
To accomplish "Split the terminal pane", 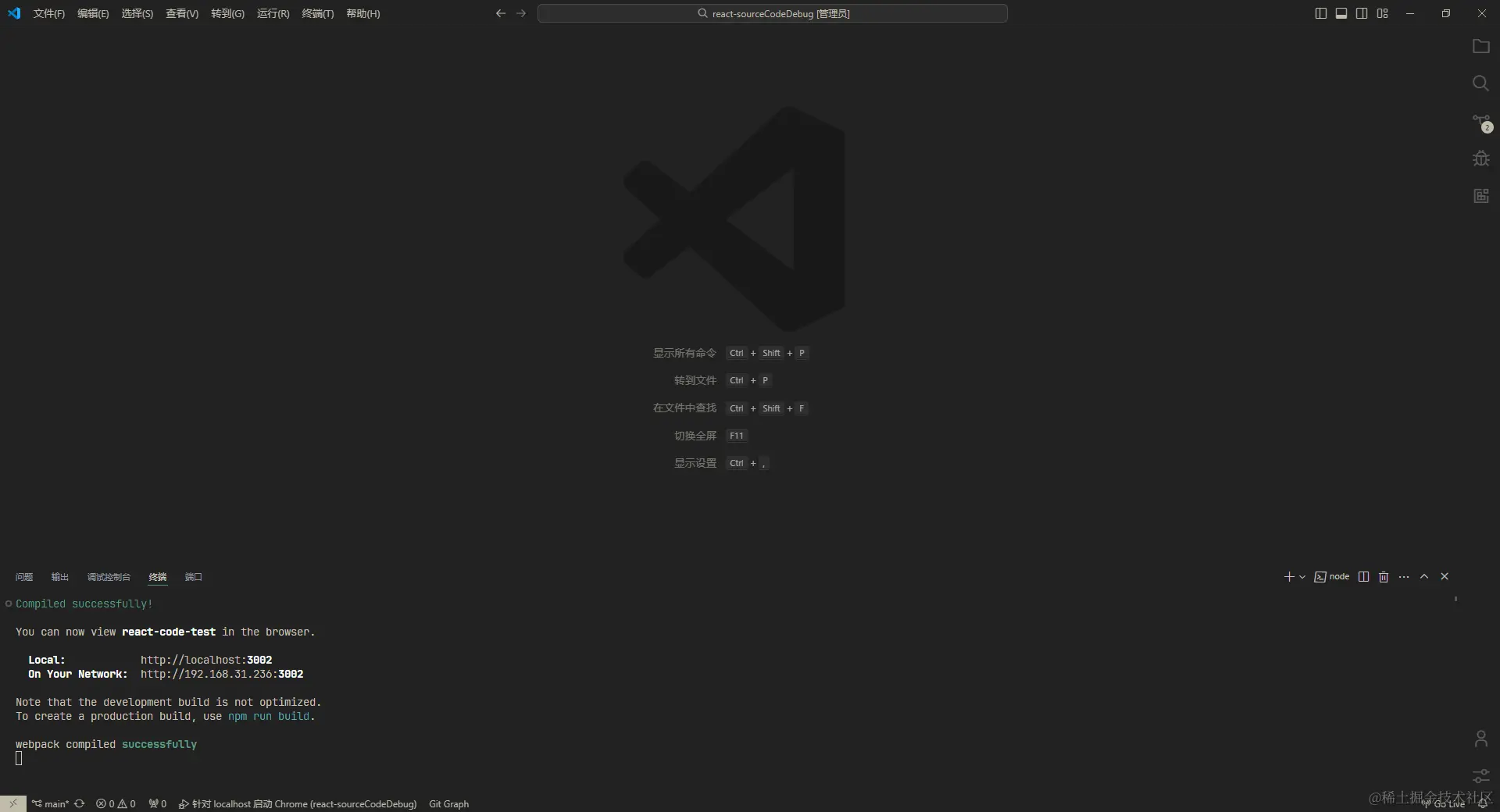I will [x=1363, y=577].
